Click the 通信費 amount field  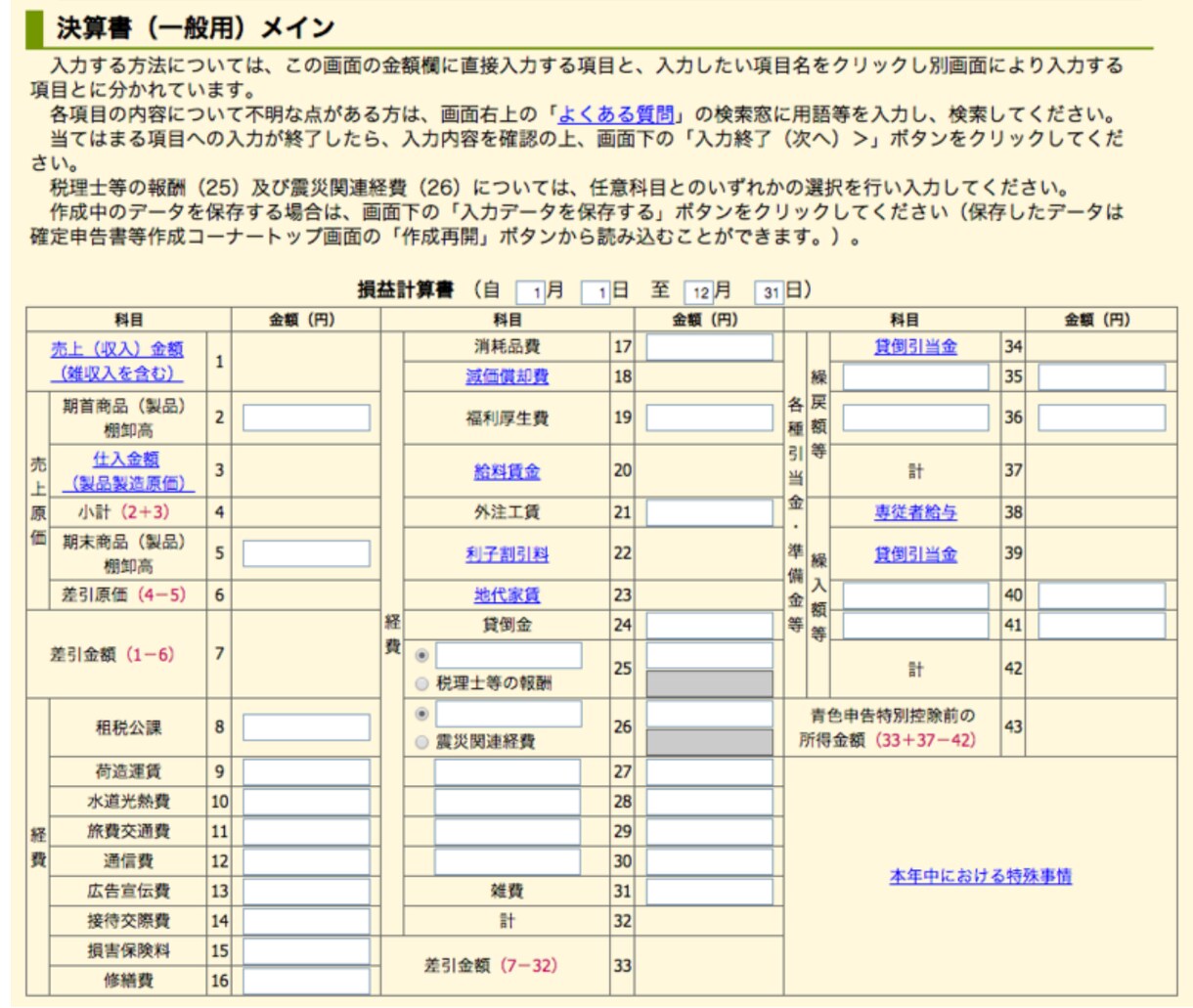(306, 861)
